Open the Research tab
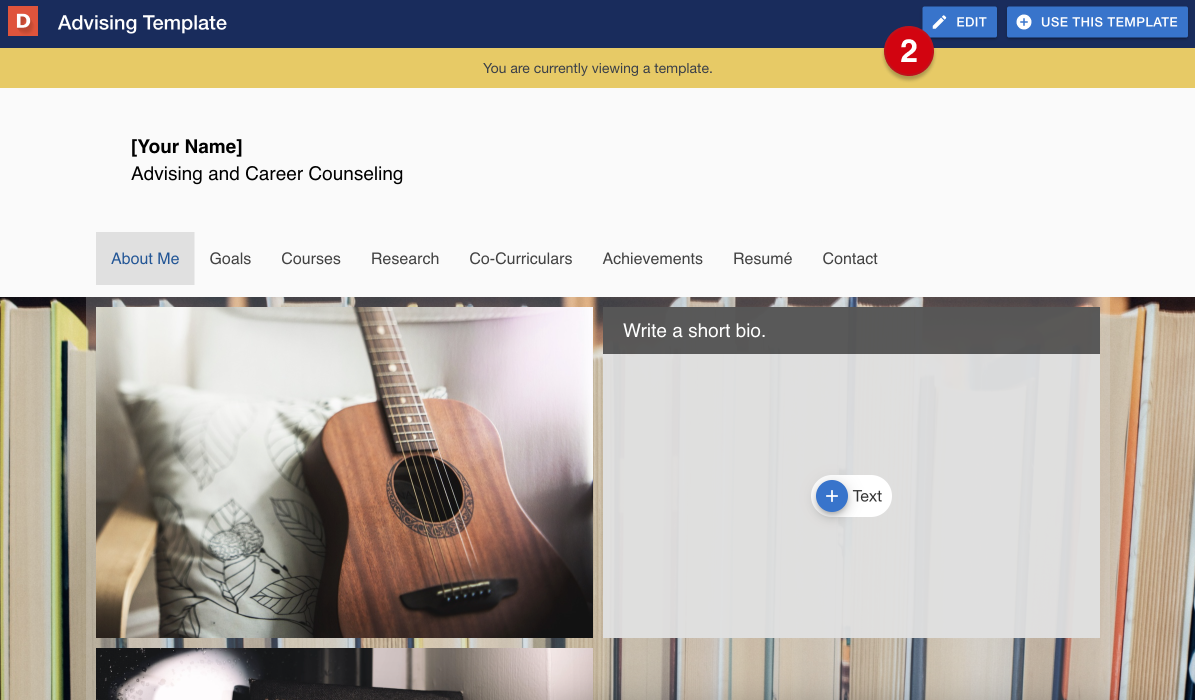This screenshot has height=700, width=1195. tap(405, 258)
